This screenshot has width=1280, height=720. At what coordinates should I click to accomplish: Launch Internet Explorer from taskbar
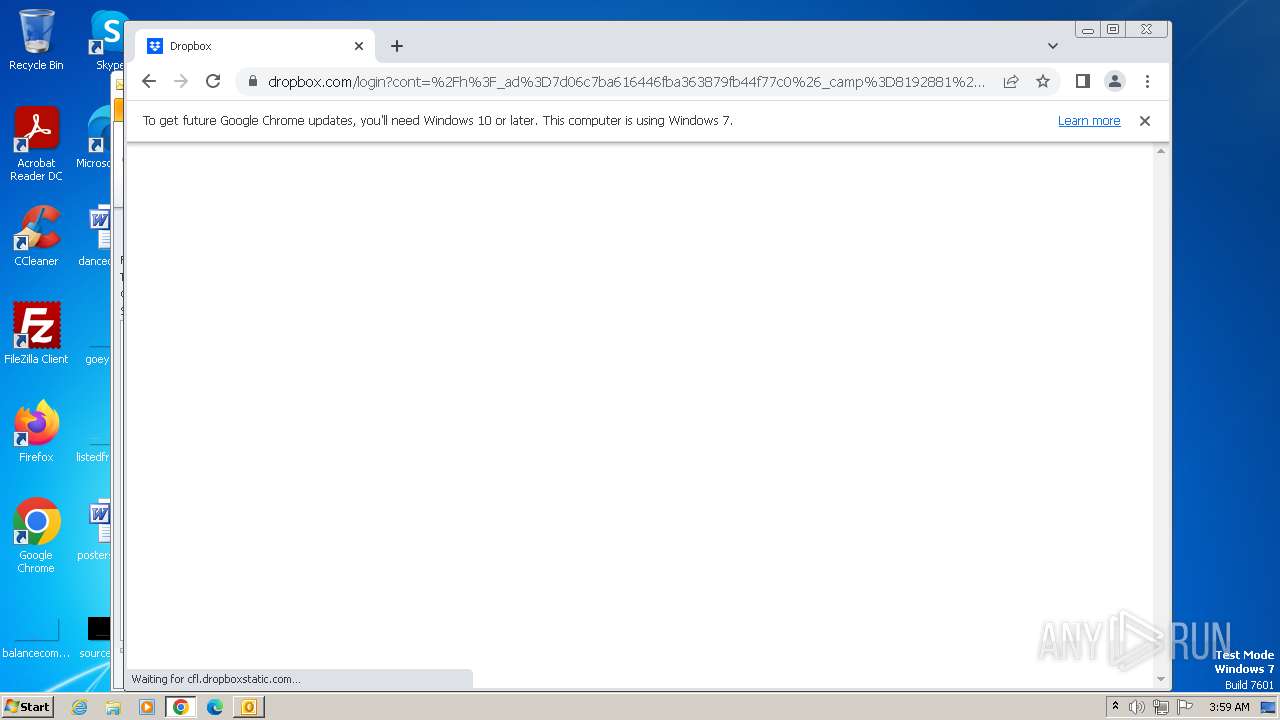pos(80,707)
